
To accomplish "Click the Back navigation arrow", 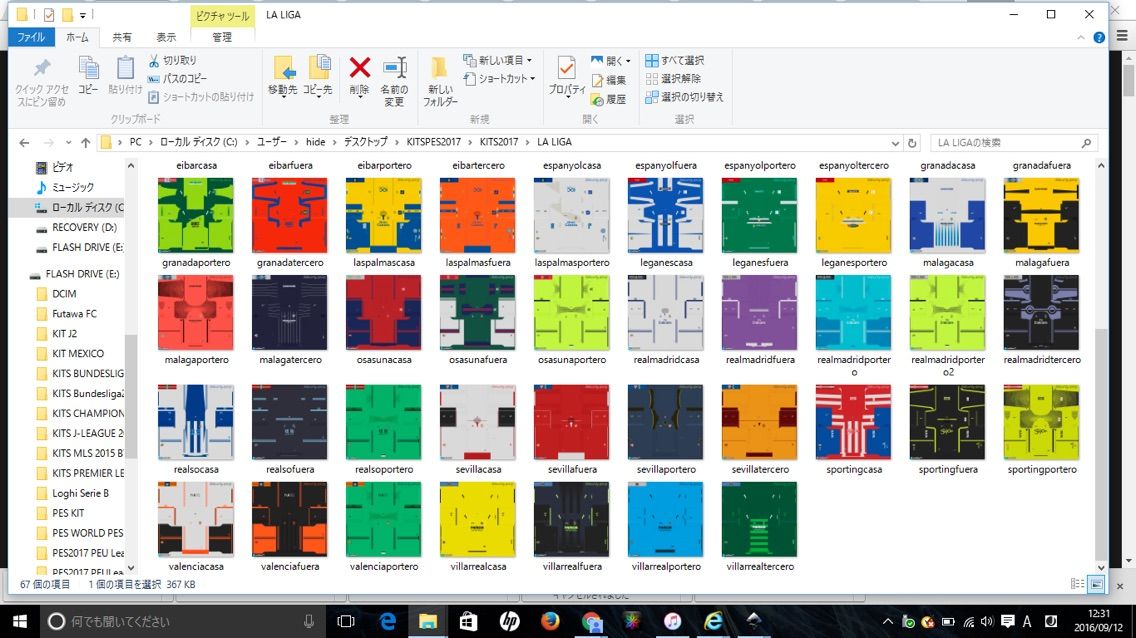I will click(x=24, y=143).
